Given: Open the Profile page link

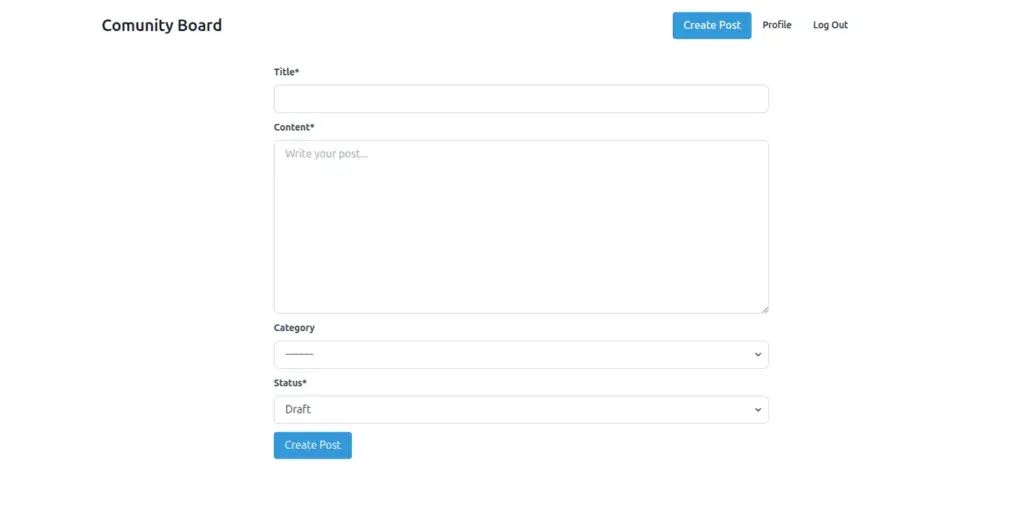Looking at the screenshot, I should (x=777, y=25).
